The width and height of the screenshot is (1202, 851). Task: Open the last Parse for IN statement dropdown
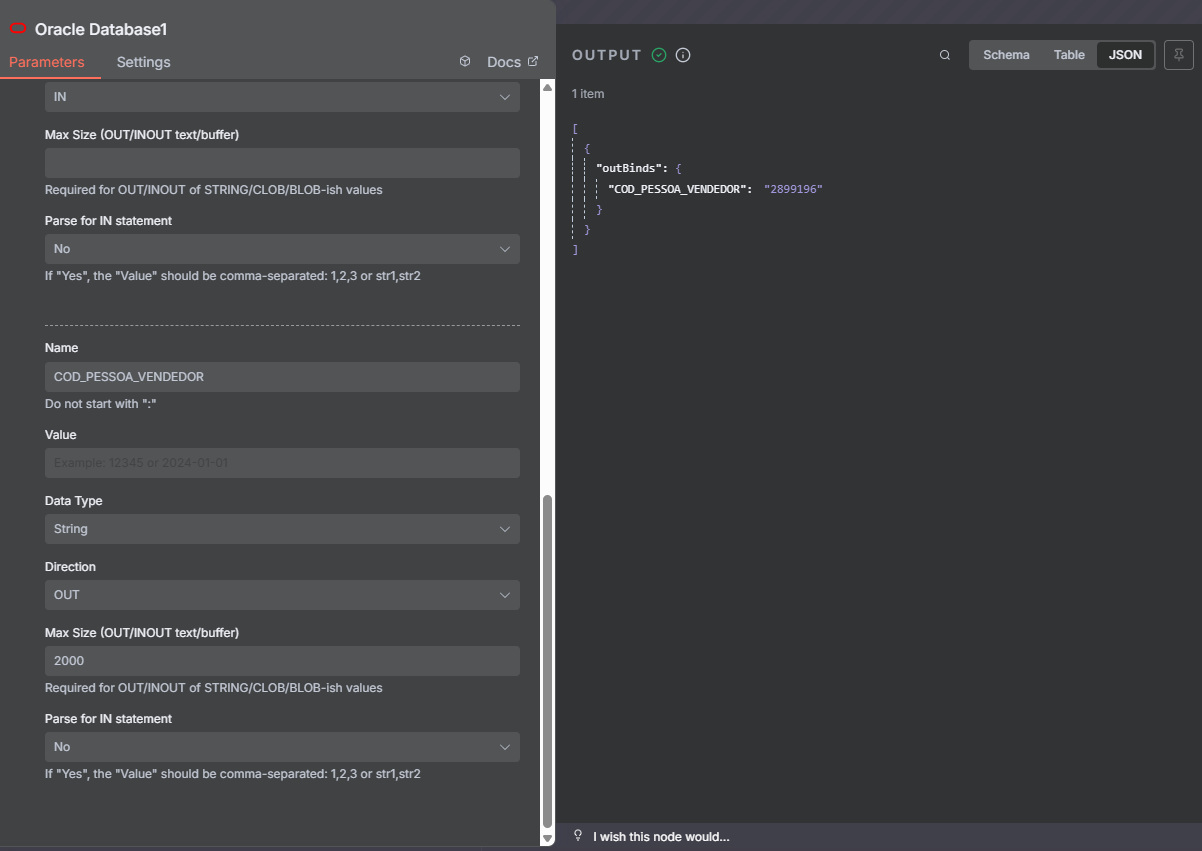tap(282, 747)
